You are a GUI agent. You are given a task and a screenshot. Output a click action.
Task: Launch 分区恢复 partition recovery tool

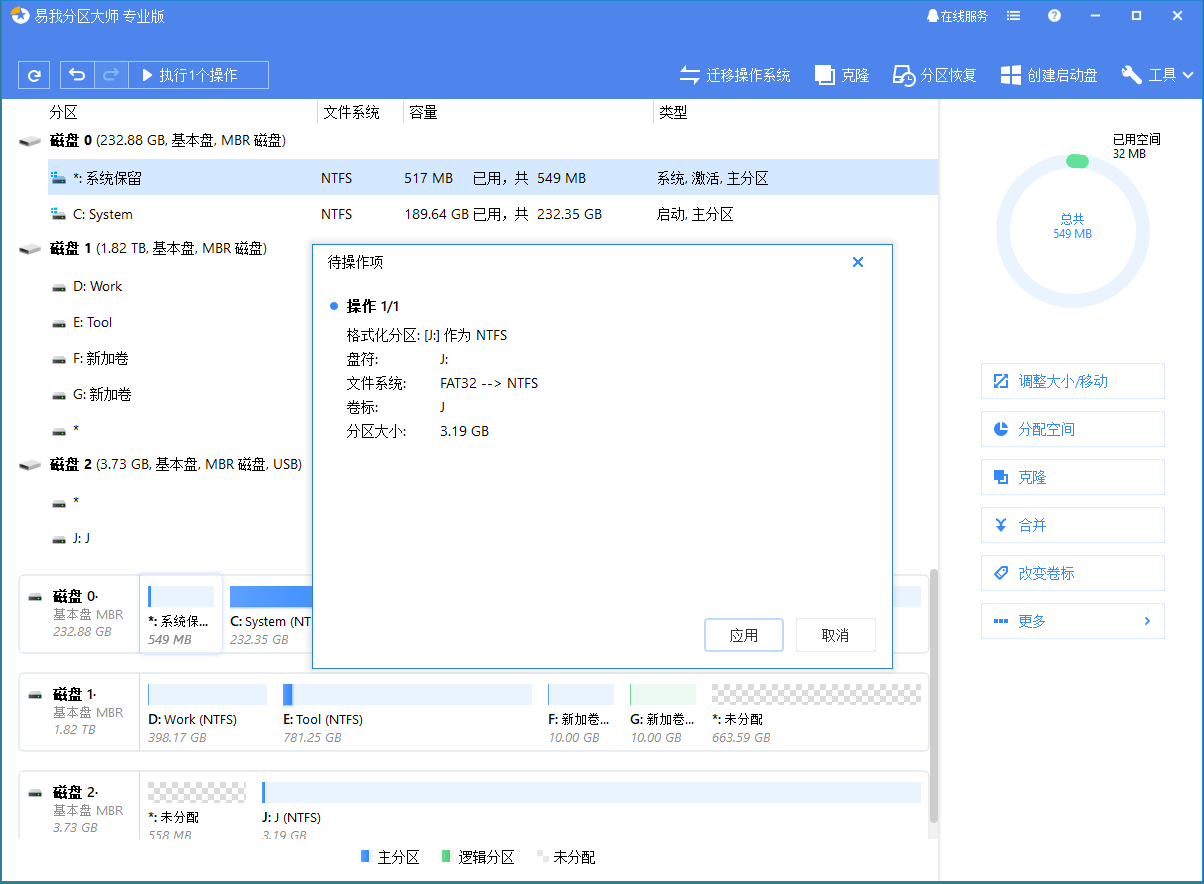pyautogui.click(x=903, y=74)
